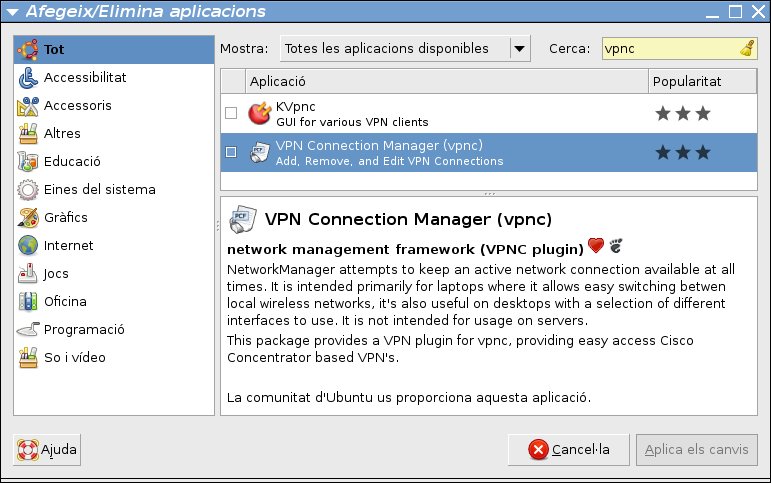Click the checkbox column header
This screenshot has width=771, height=483.
(233, 81)
